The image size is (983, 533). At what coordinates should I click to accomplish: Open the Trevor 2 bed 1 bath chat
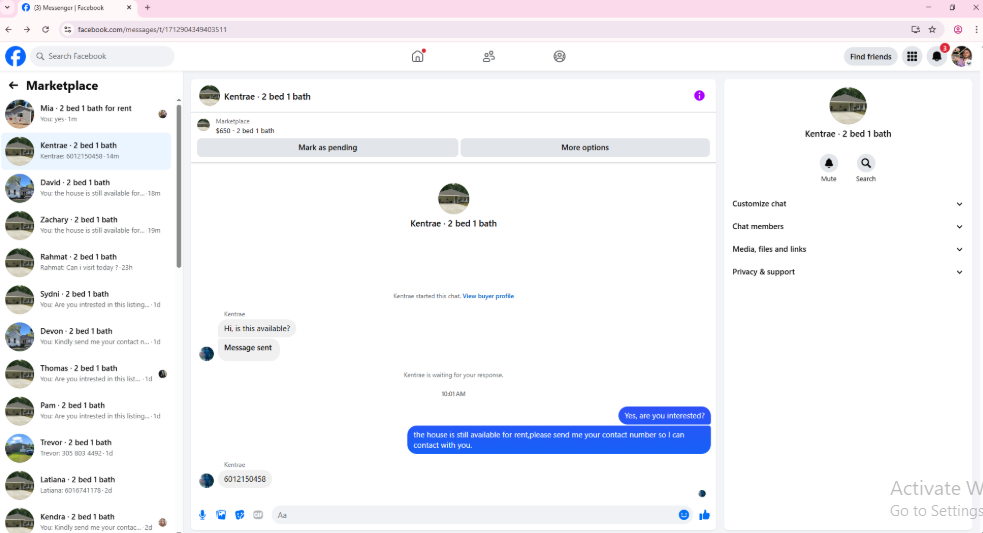point(87,448)
